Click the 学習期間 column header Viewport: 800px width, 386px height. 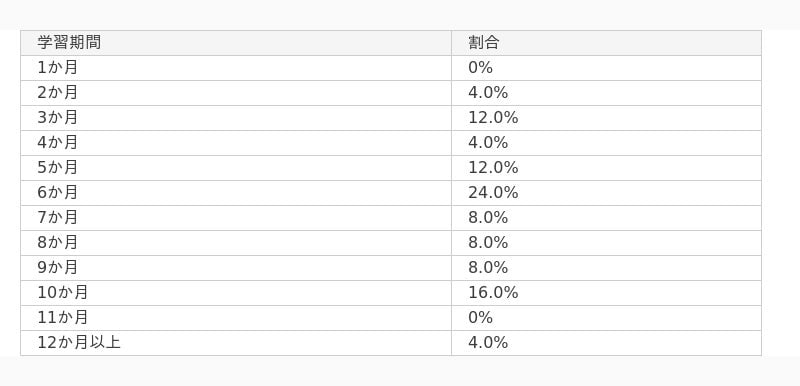tap(236, 43)
